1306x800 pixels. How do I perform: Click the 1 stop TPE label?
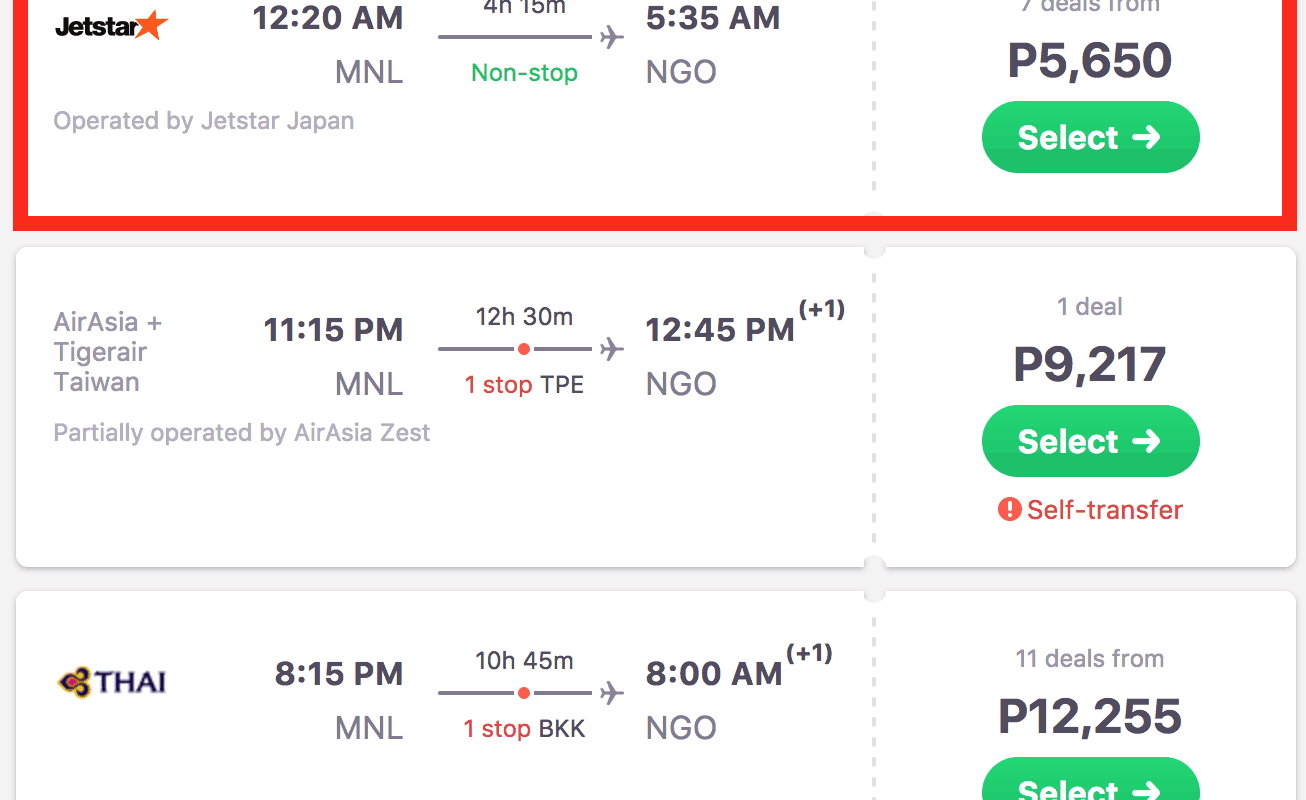pos(524,385)
